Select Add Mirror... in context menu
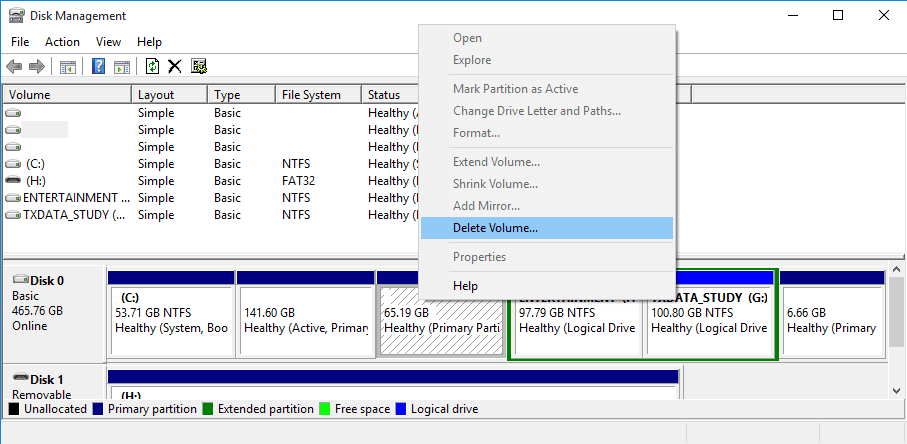907x444 pixels. 547,206
